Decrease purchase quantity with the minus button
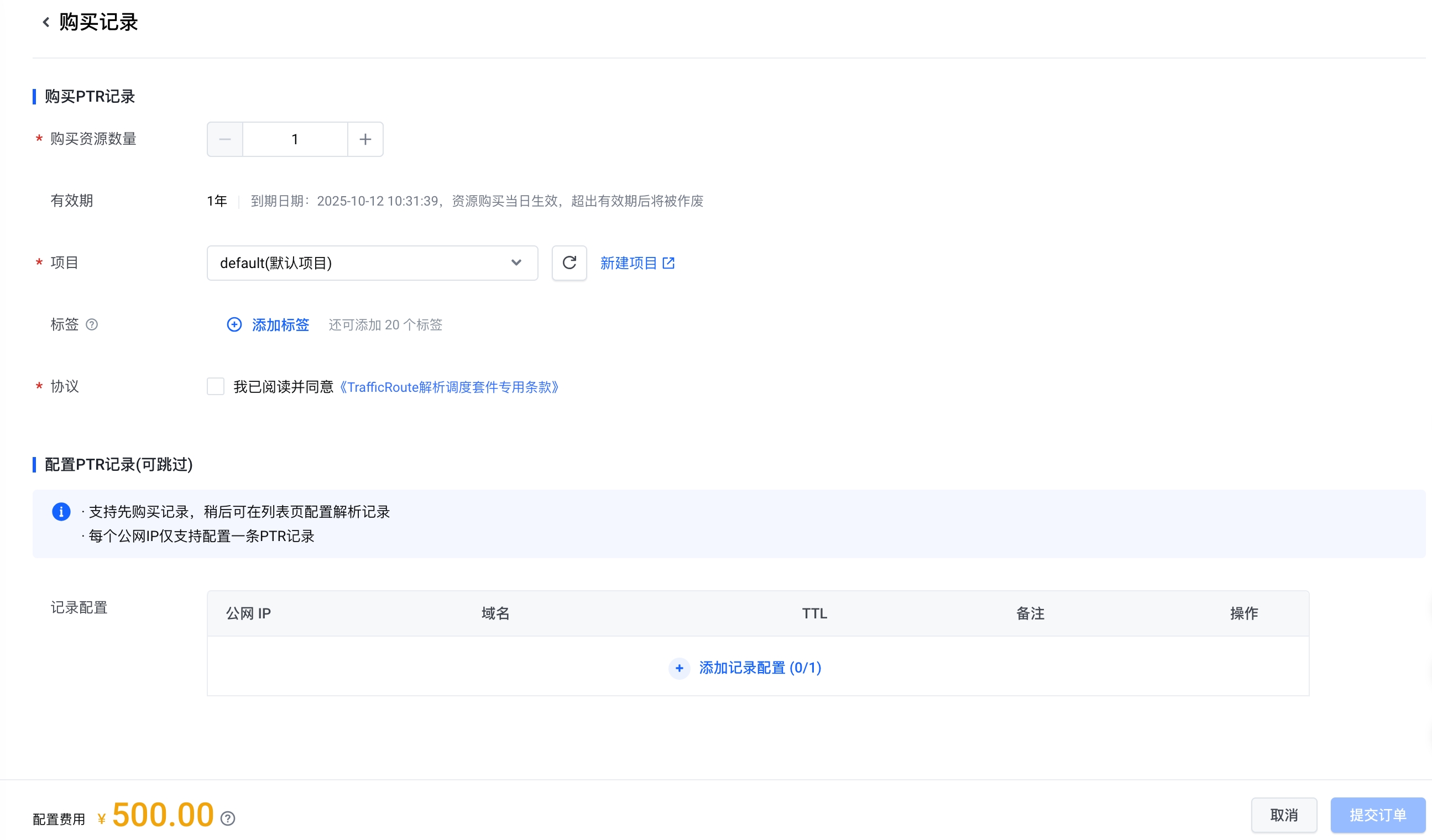Viewport: 1432px width, 840px height. (x=225, y=139)
